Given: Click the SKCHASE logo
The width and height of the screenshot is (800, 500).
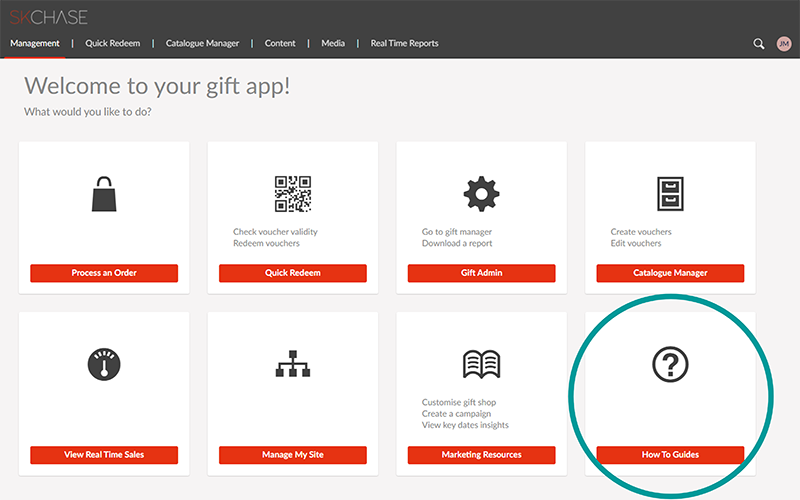Looking at the screenshot, I should (48, 17).
